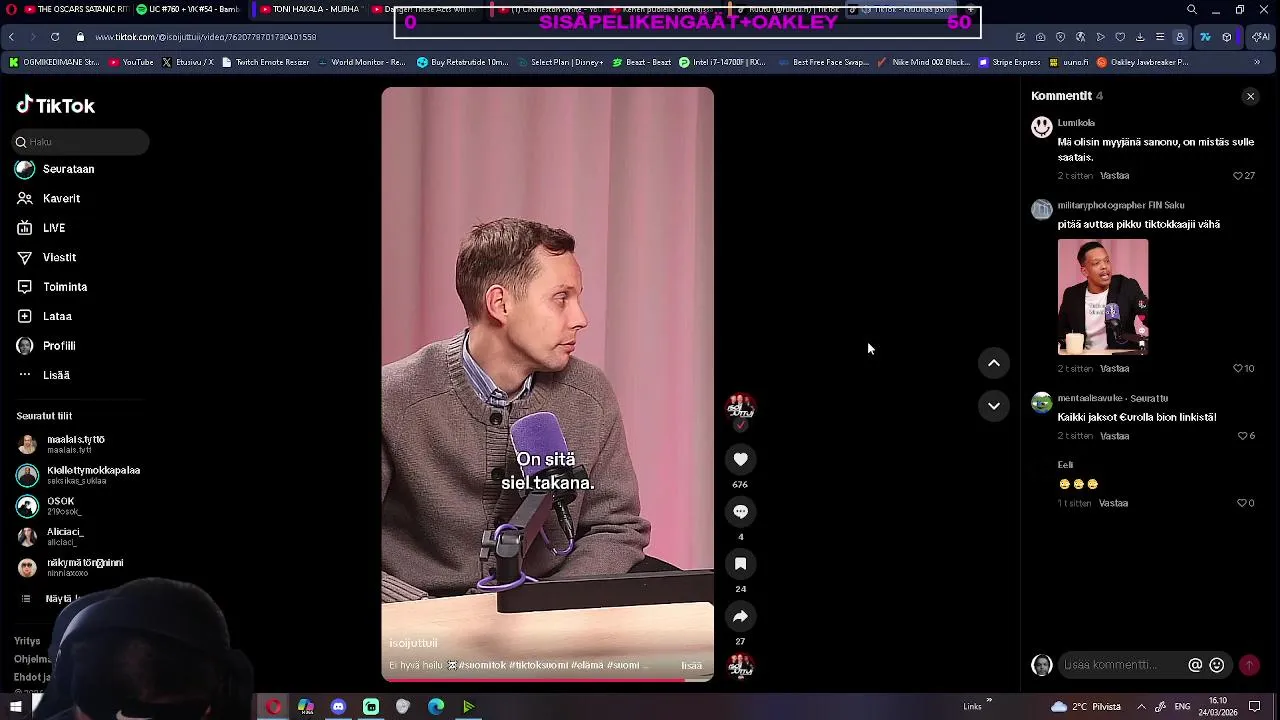Open the sound disc icon below share
This screenshot has height=720, width=1280.
tap(740, 666)
